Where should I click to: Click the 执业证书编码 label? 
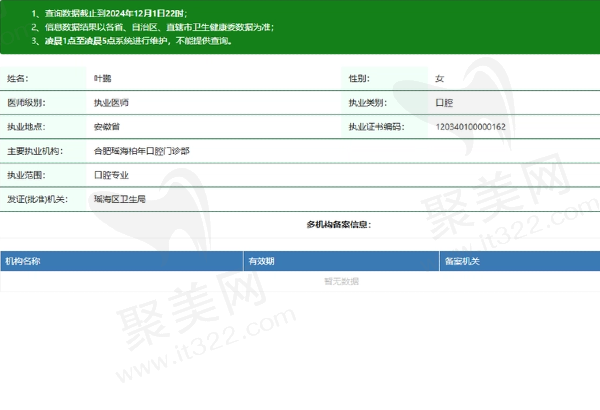pyautogui.click(x=375, y=127)
